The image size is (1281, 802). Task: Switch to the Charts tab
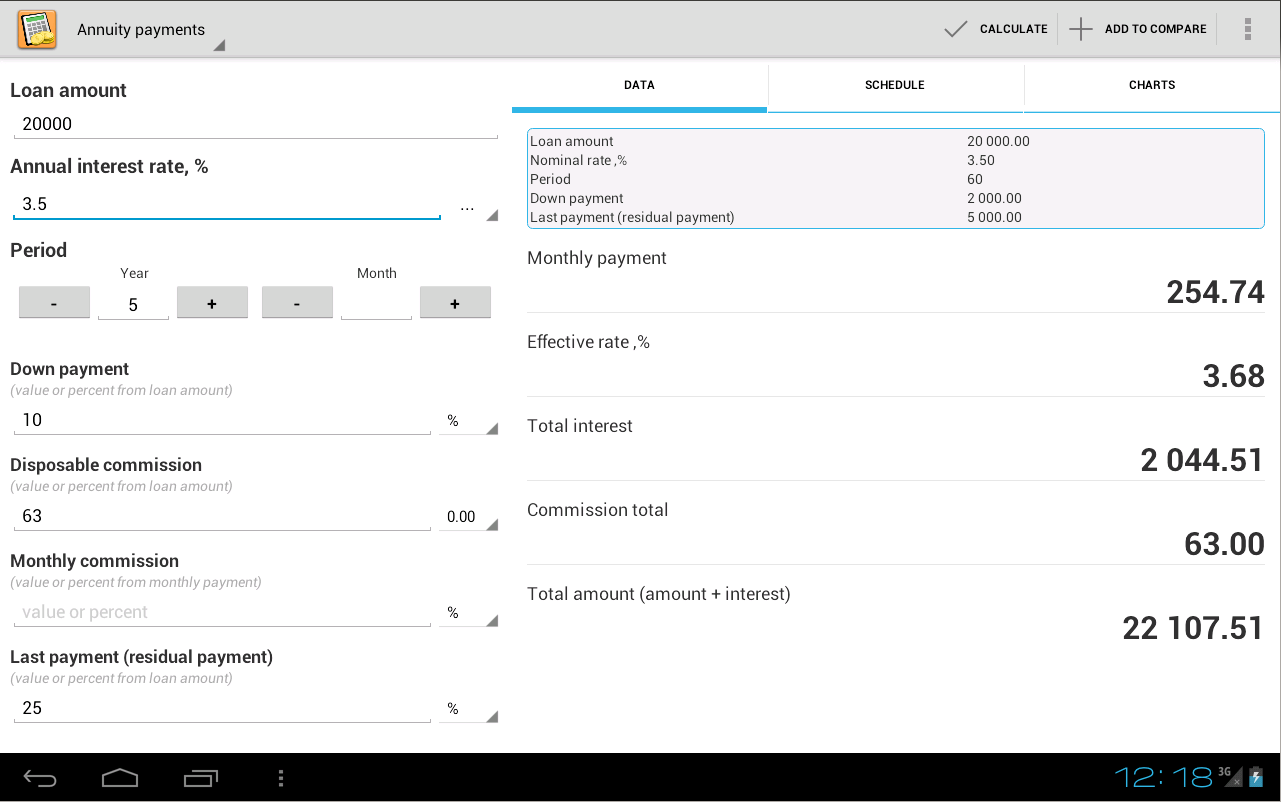pos(1152,86)
